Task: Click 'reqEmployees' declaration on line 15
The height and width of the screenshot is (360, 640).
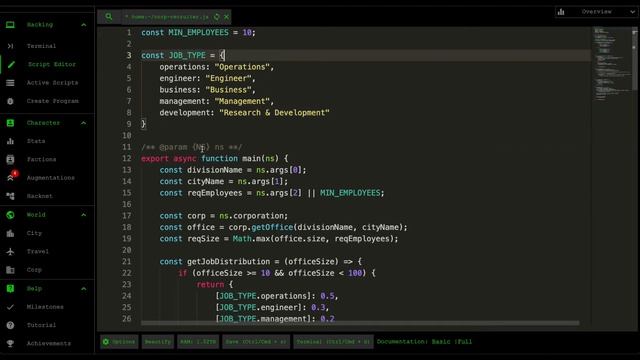Action: [214, 193]
